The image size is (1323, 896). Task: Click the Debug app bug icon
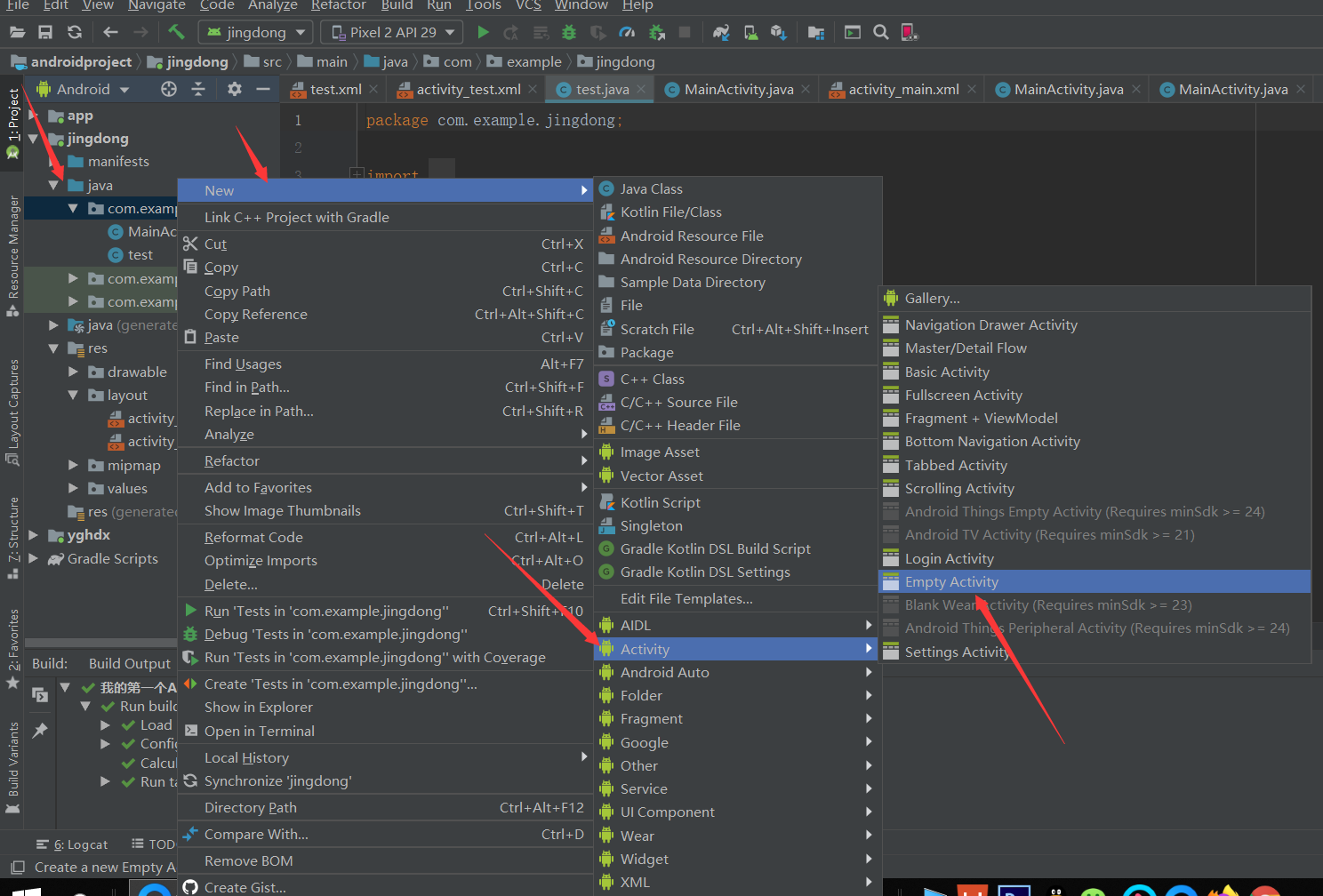[x=568, y=32]
